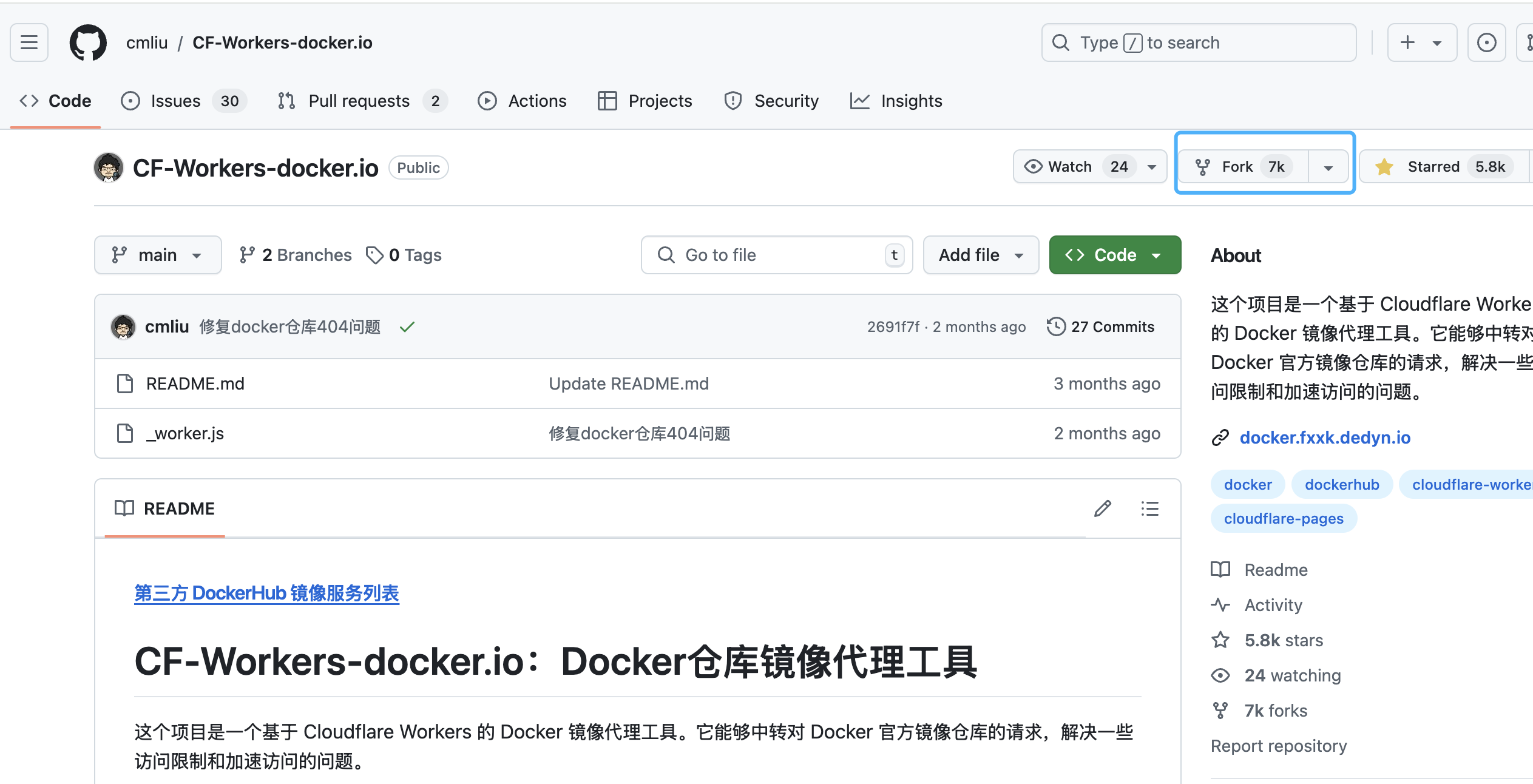Open the _worker.js file

click(x=185, y=433)
